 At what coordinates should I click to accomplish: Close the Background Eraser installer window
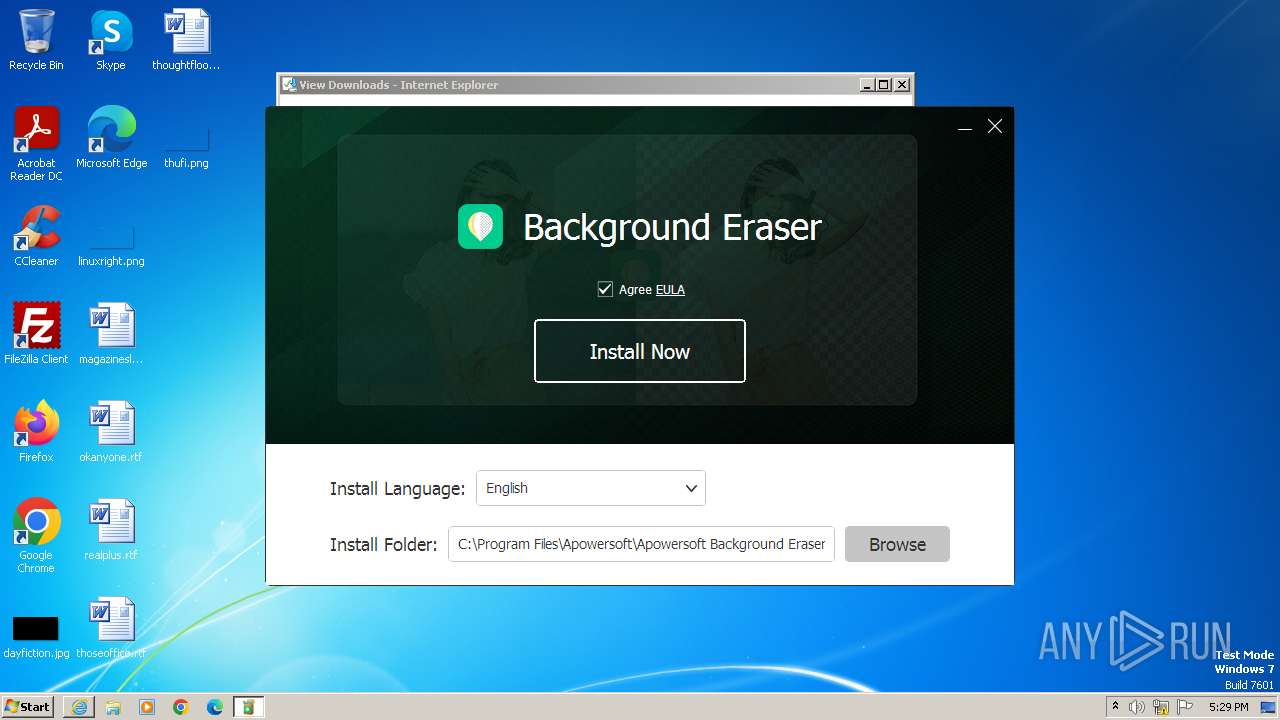pyautogui.click(x=994, y=126)
